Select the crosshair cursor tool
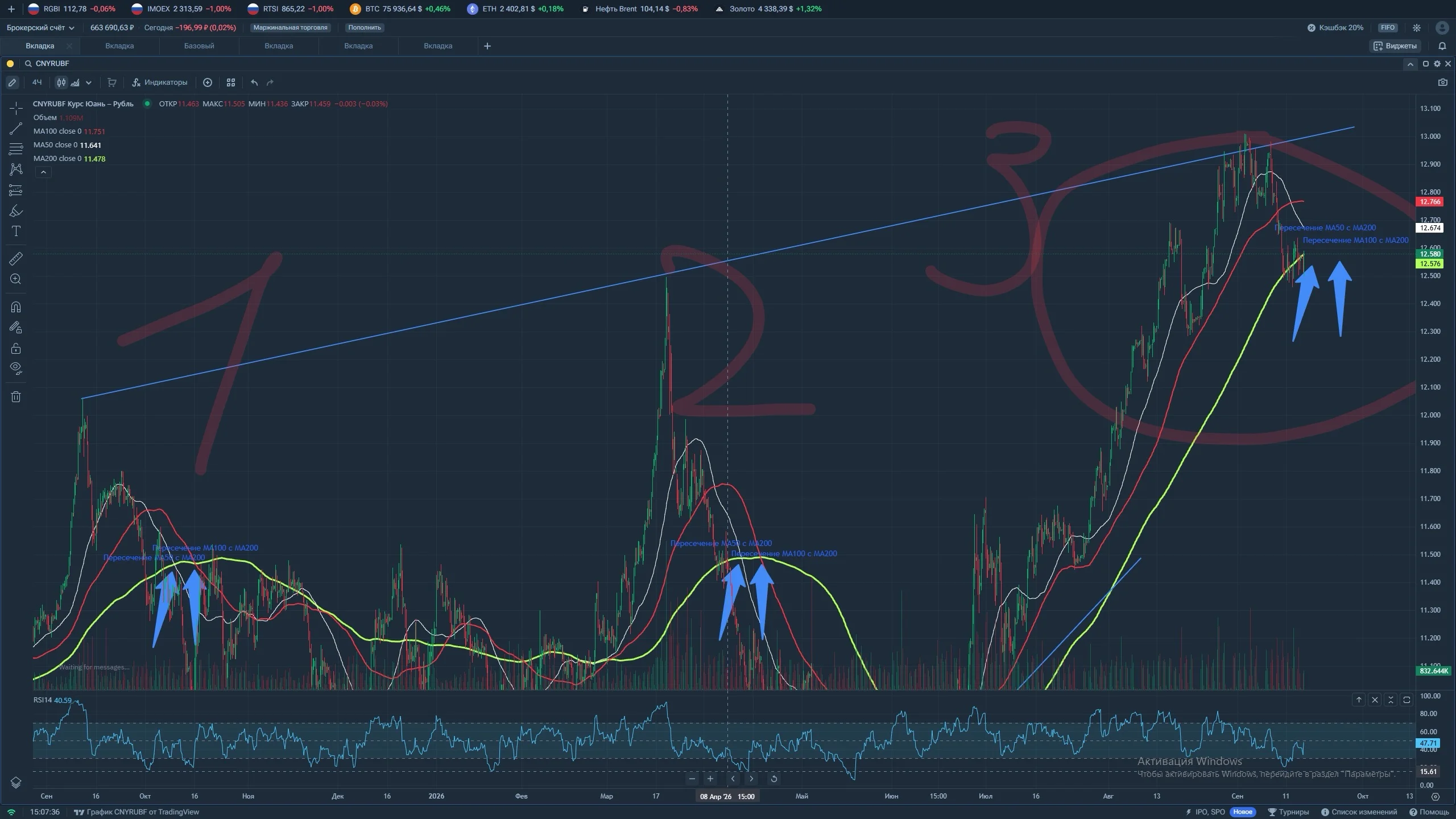The height and width of the screenshot is (819, 1456). [16, 108]
